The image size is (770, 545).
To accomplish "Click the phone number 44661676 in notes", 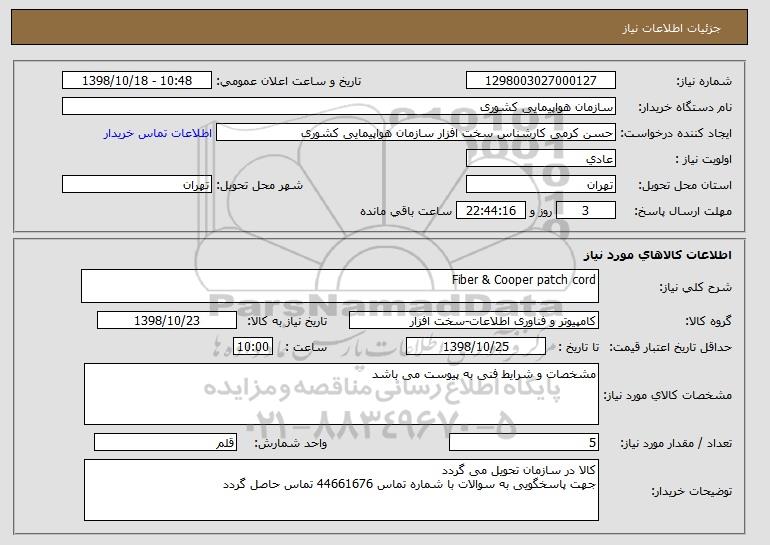I will (345, 484).
